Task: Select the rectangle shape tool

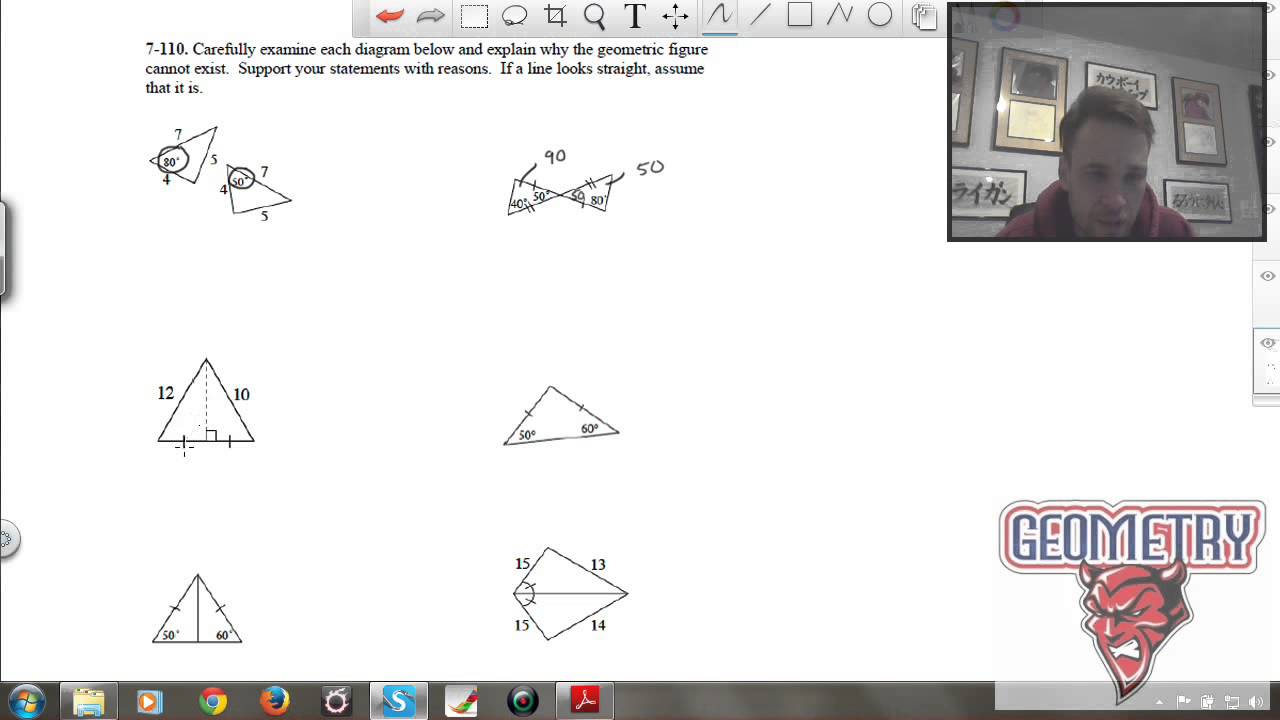Action: (799, 14)
